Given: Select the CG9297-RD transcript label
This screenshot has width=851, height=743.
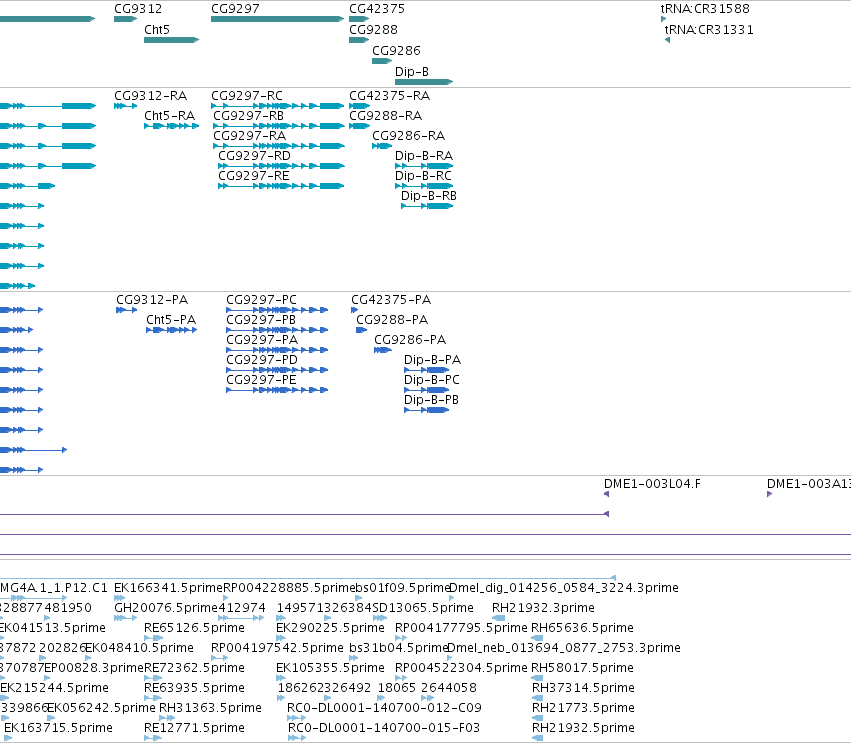Looking at the screenshot, I should tap(255, 156).
